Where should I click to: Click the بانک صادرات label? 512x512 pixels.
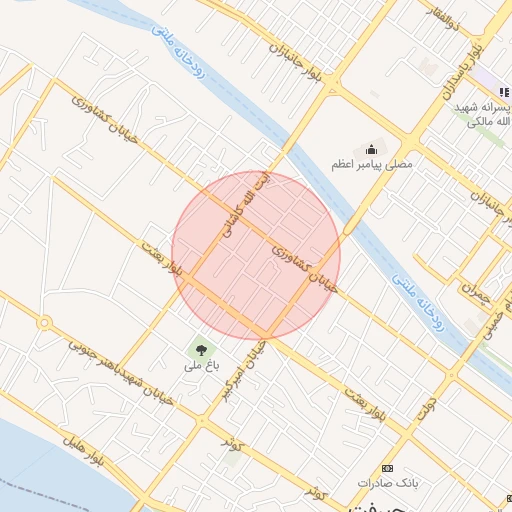click(388, 483)
